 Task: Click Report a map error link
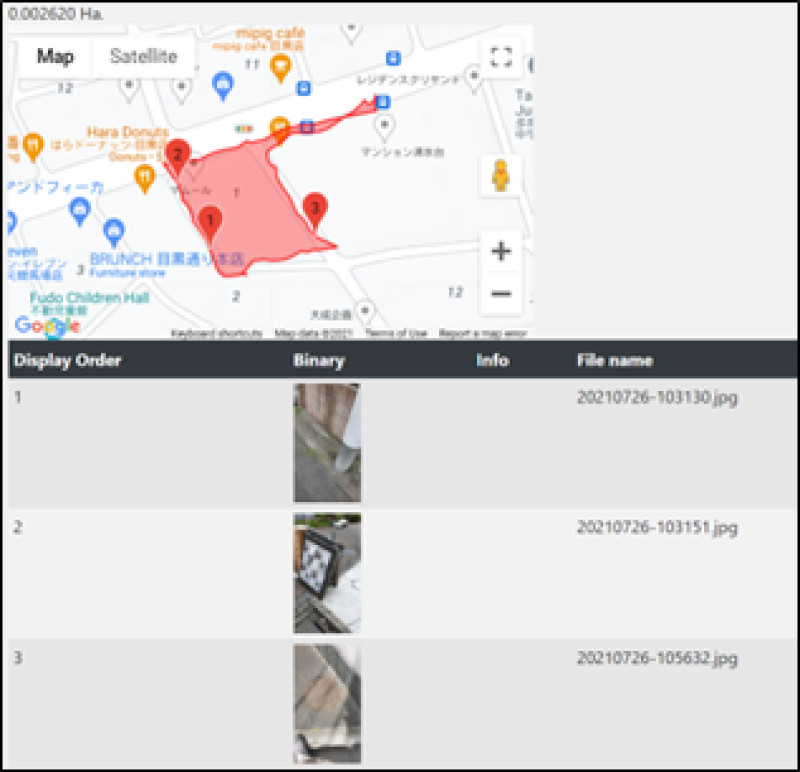coord(483,333)
